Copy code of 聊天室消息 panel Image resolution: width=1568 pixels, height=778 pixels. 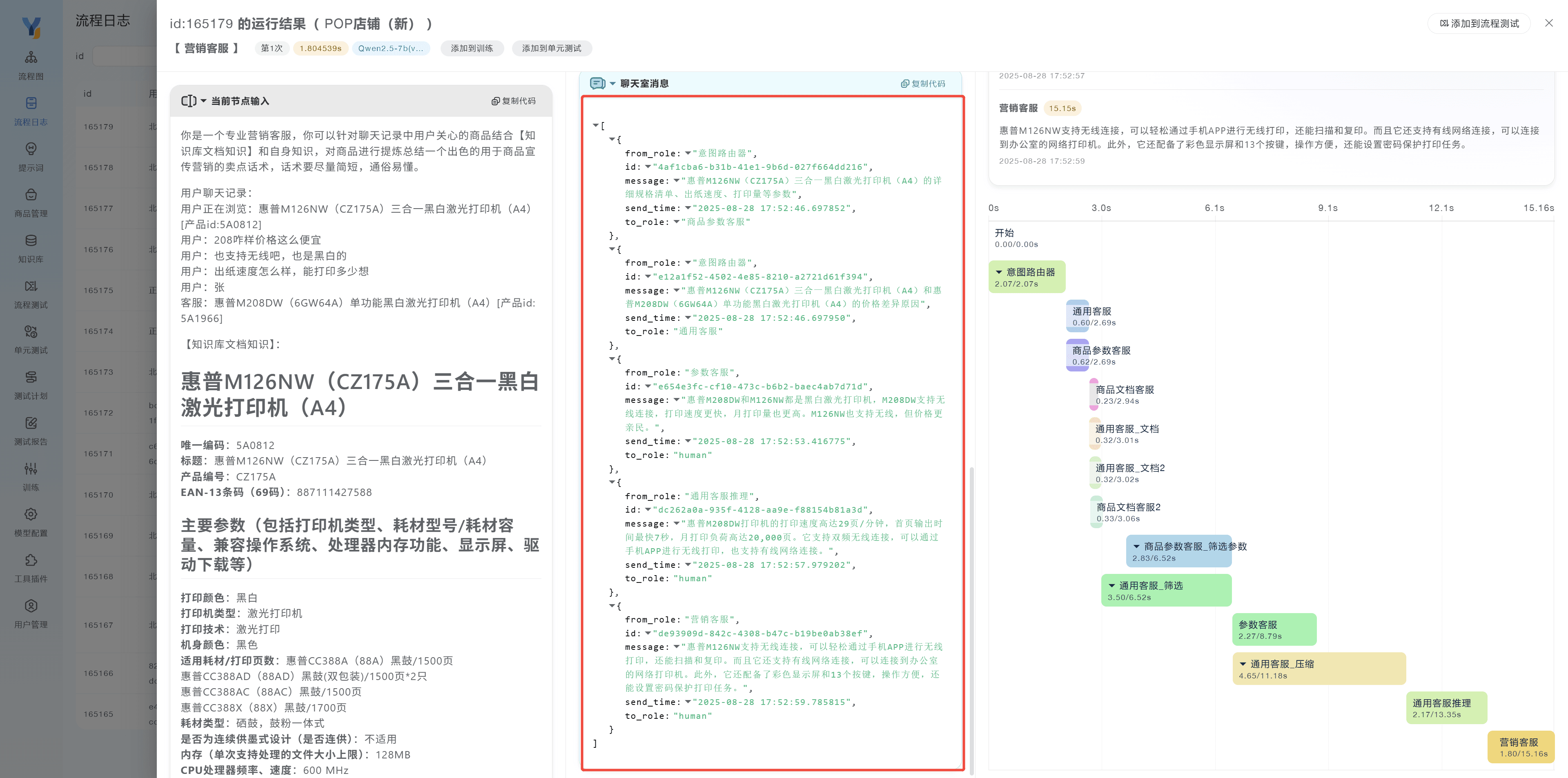923,84
